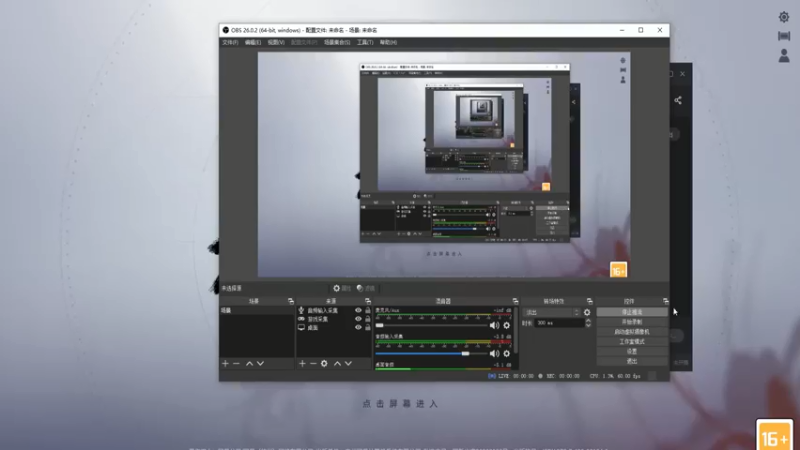
Task: Click the 16+ age rating badge
Action: [x=774, y=436]
